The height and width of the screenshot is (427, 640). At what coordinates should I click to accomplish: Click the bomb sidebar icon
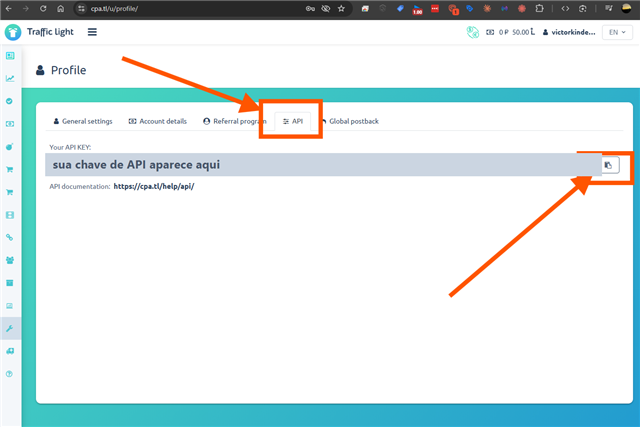10,147
